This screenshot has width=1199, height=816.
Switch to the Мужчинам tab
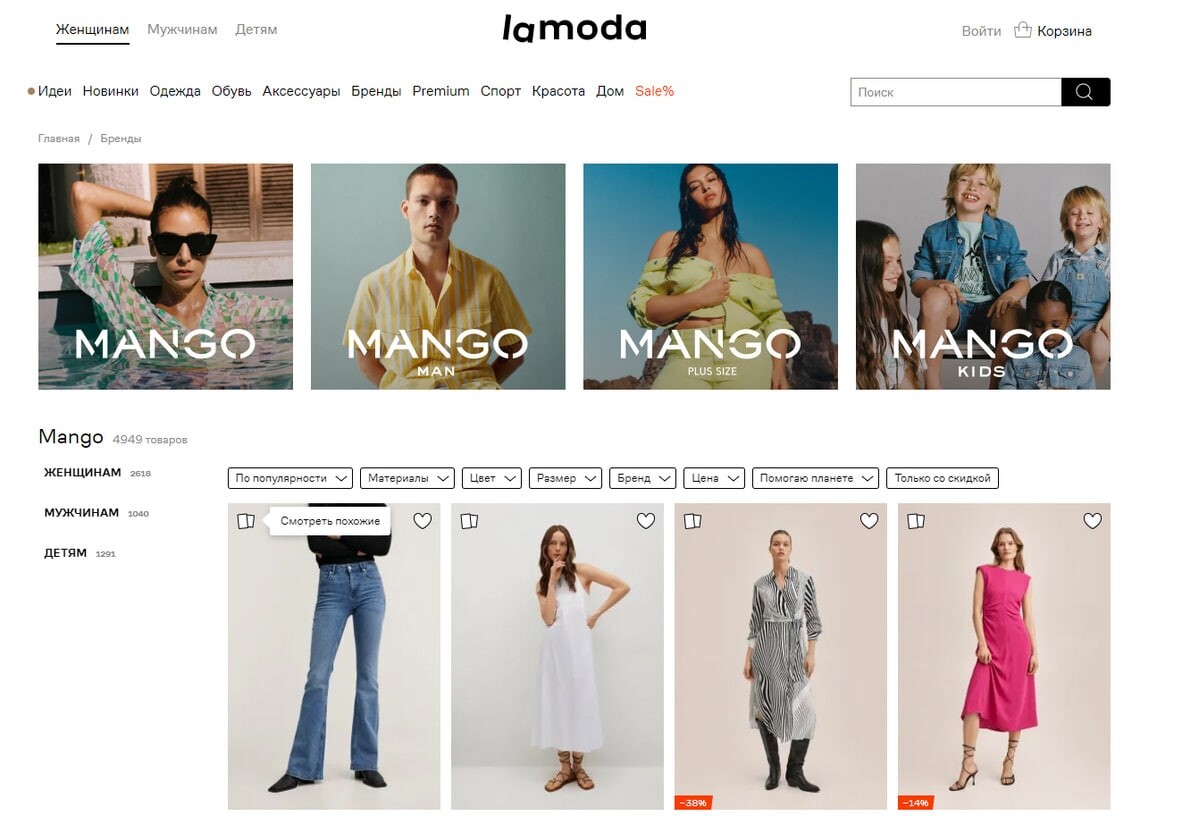tap(182, 29)
